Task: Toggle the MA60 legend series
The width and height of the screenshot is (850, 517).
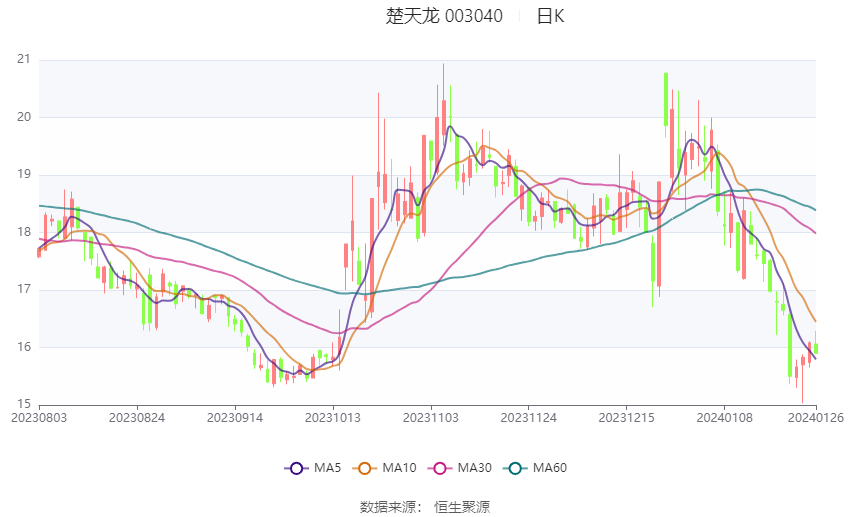Action: 535,468
